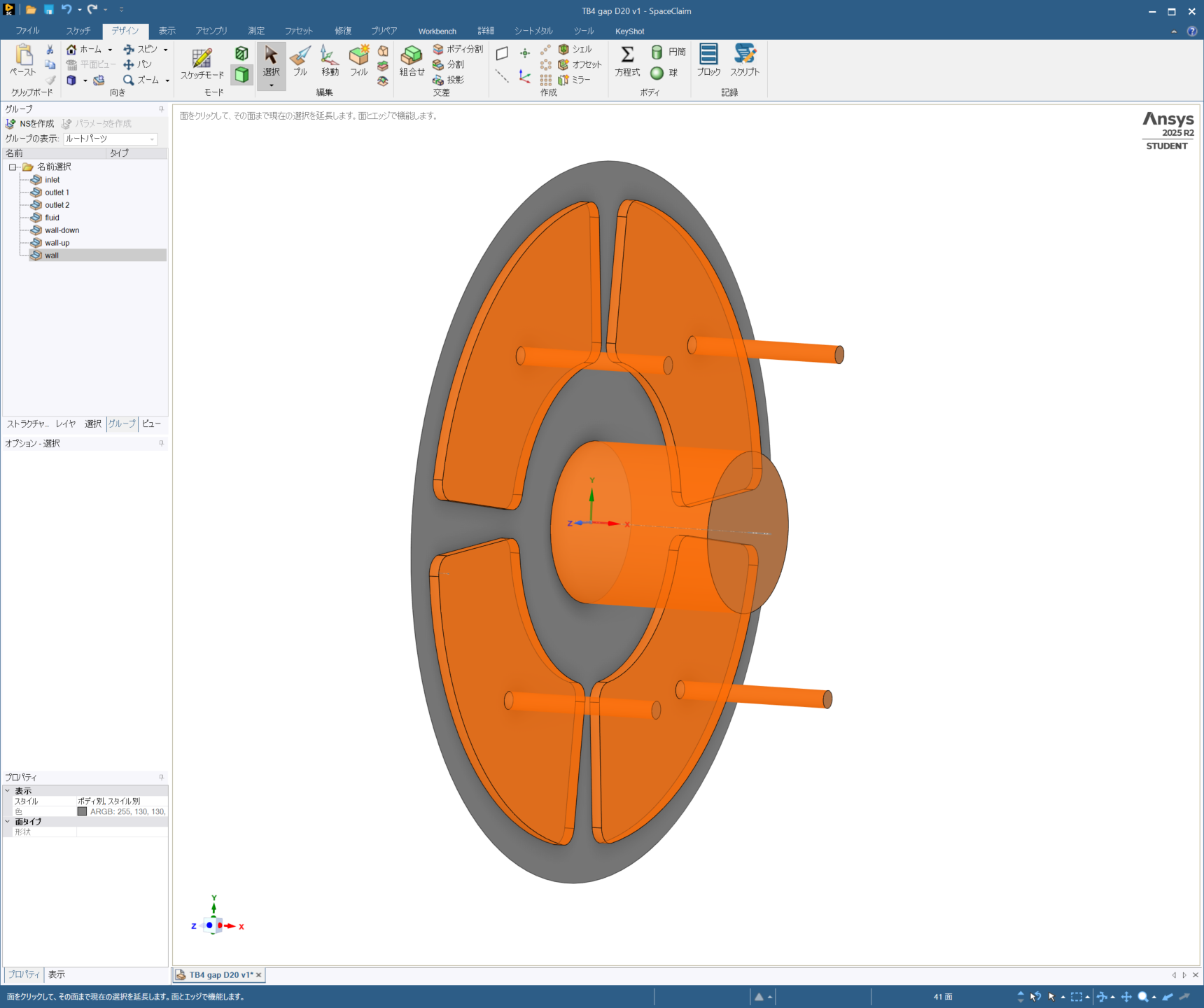Open the Equation (方程式) tool
This screenshot has height=1008, width=1204.
pos(627,60)
